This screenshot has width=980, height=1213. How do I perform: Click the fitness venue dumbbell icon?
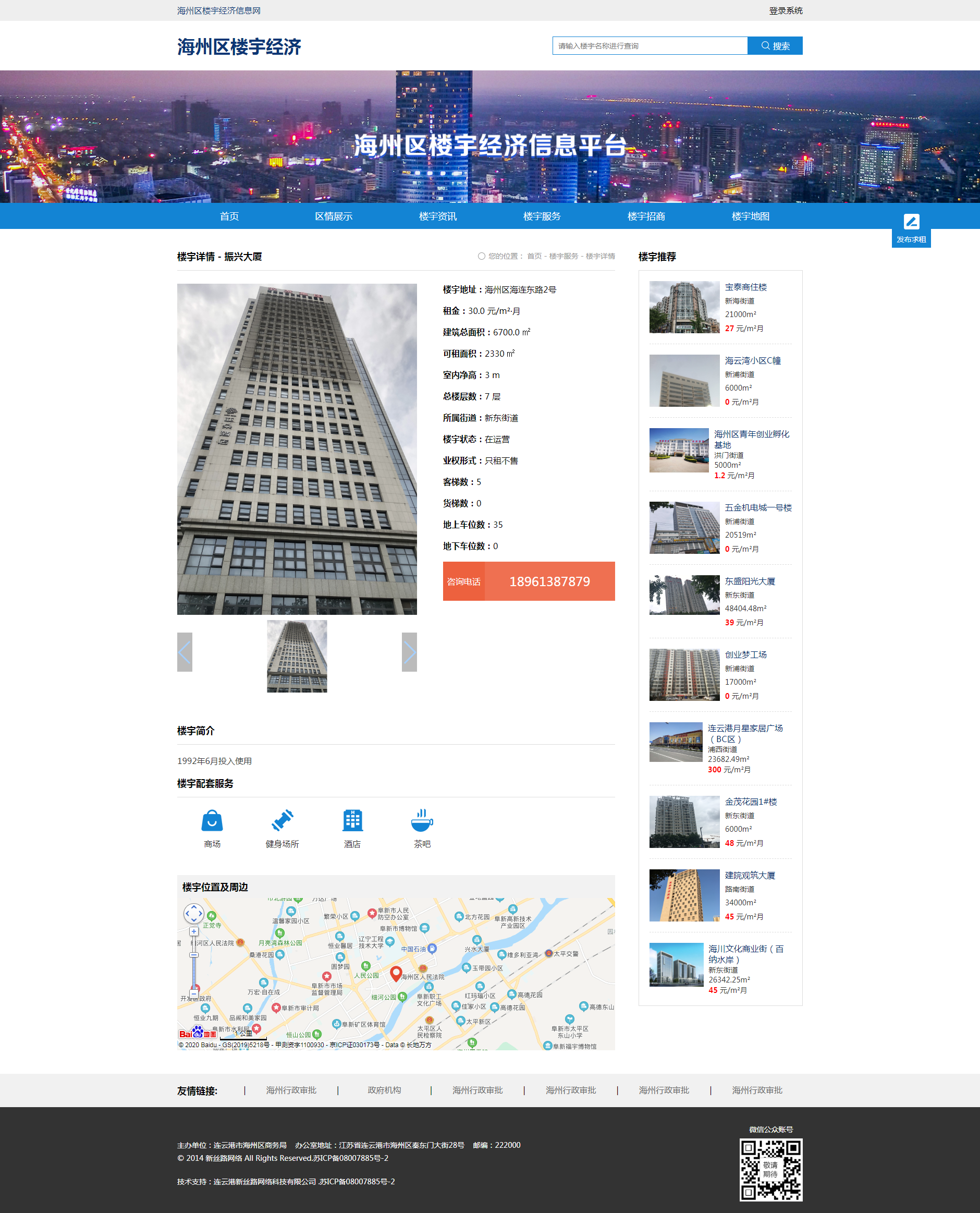[x=281, y=820]
